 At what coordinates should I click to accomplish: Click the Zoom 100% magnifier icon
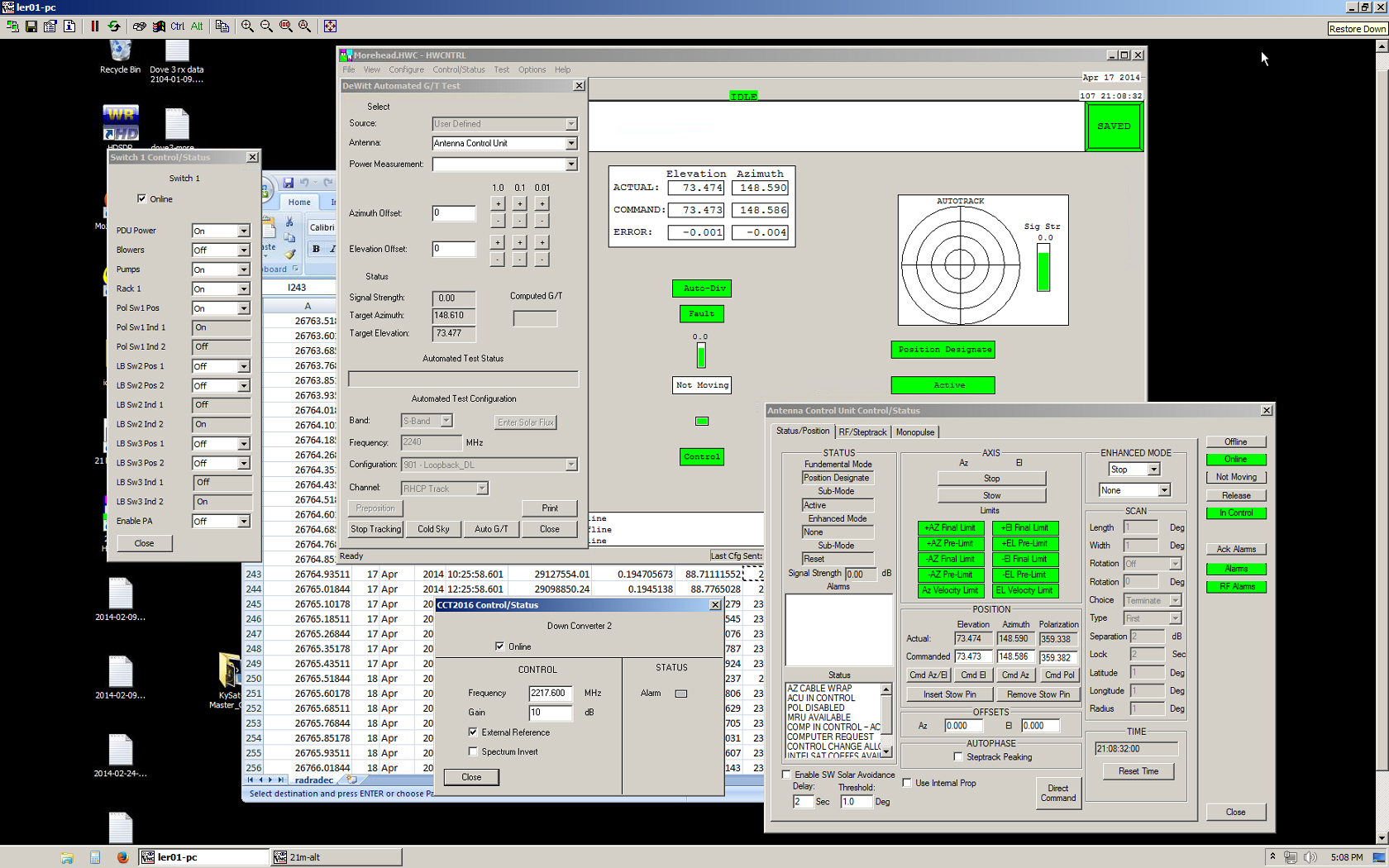click(286, 26)
